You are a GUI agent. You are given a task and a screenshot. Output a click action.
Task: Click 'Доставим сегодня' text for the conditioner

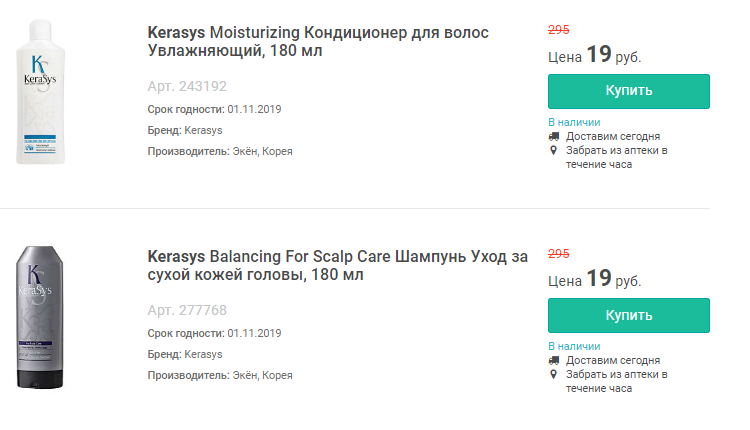tap(613, 136)
